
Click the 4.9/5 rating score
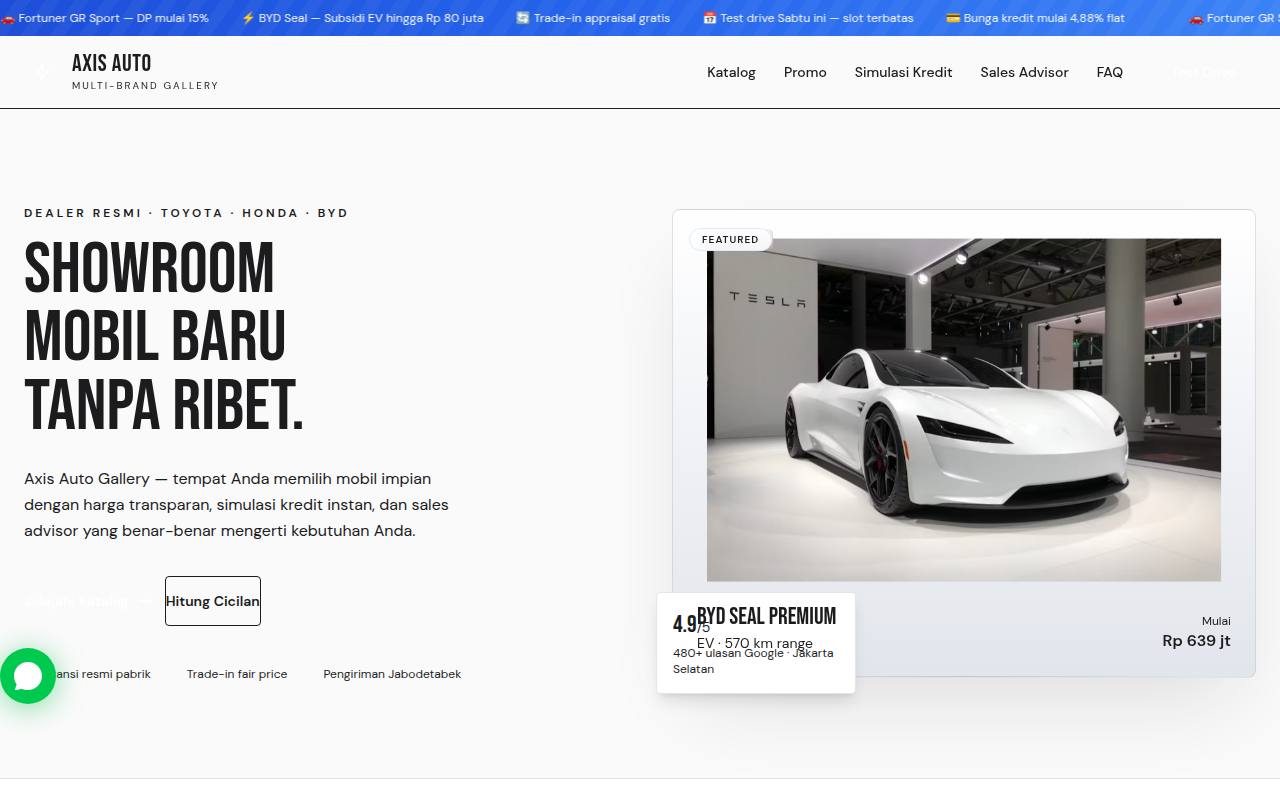click(691, 625)
